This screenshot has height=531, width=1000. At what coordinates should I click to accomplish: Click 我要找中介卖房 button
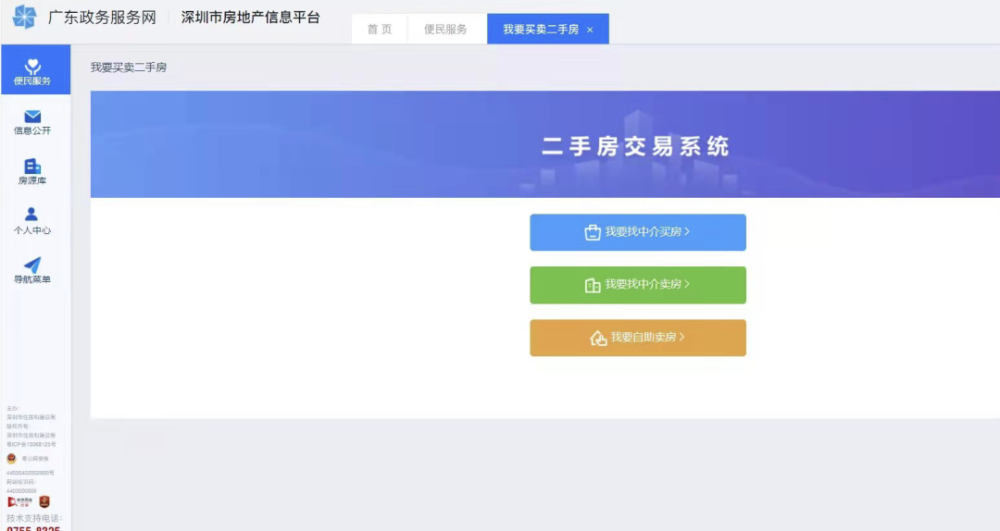point(638,285)
